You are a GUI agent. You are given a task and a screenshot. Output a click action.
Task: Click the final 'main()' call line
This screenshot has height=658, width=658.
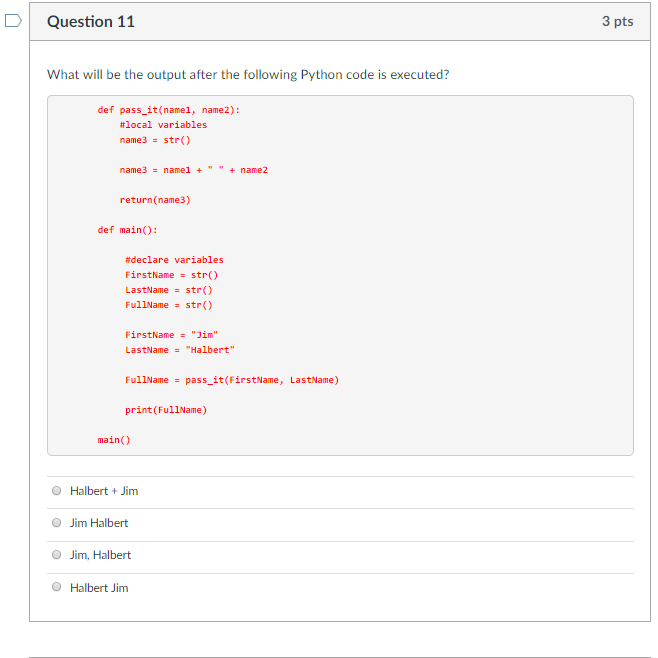click(x=114, y=440)
